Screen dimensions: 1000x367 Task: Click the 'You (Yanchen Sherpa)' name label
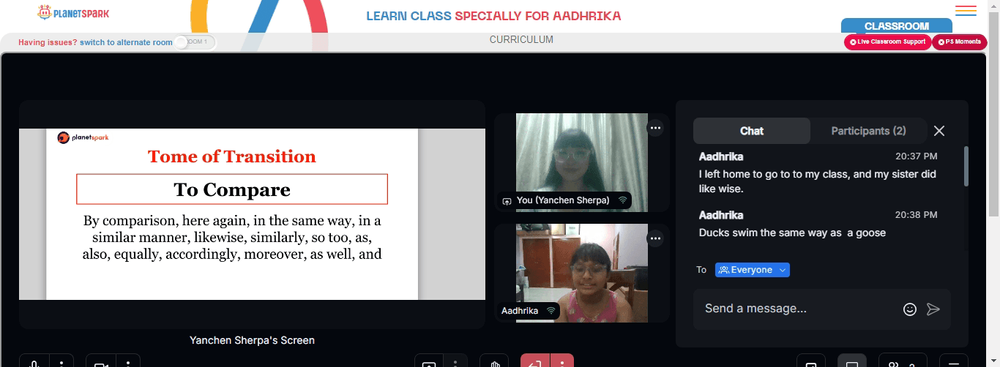pos(563,200)
